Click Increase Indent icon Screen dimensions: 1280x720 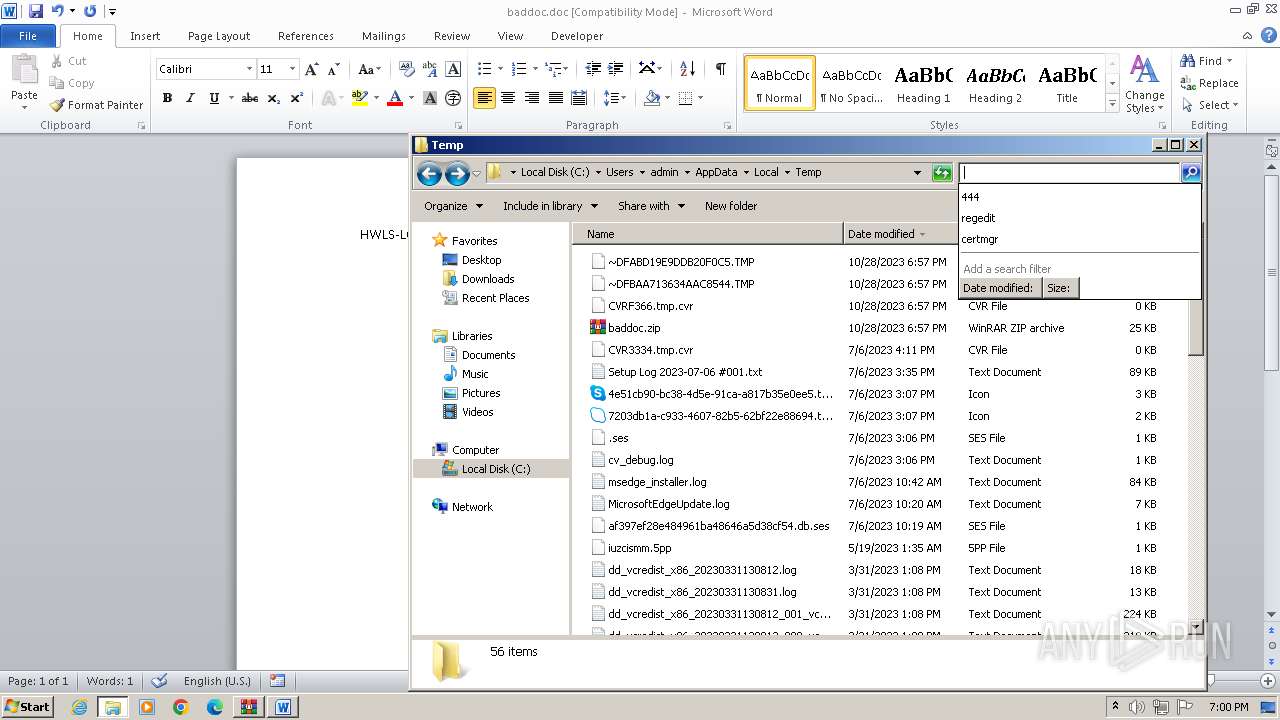tap(617, 69)
